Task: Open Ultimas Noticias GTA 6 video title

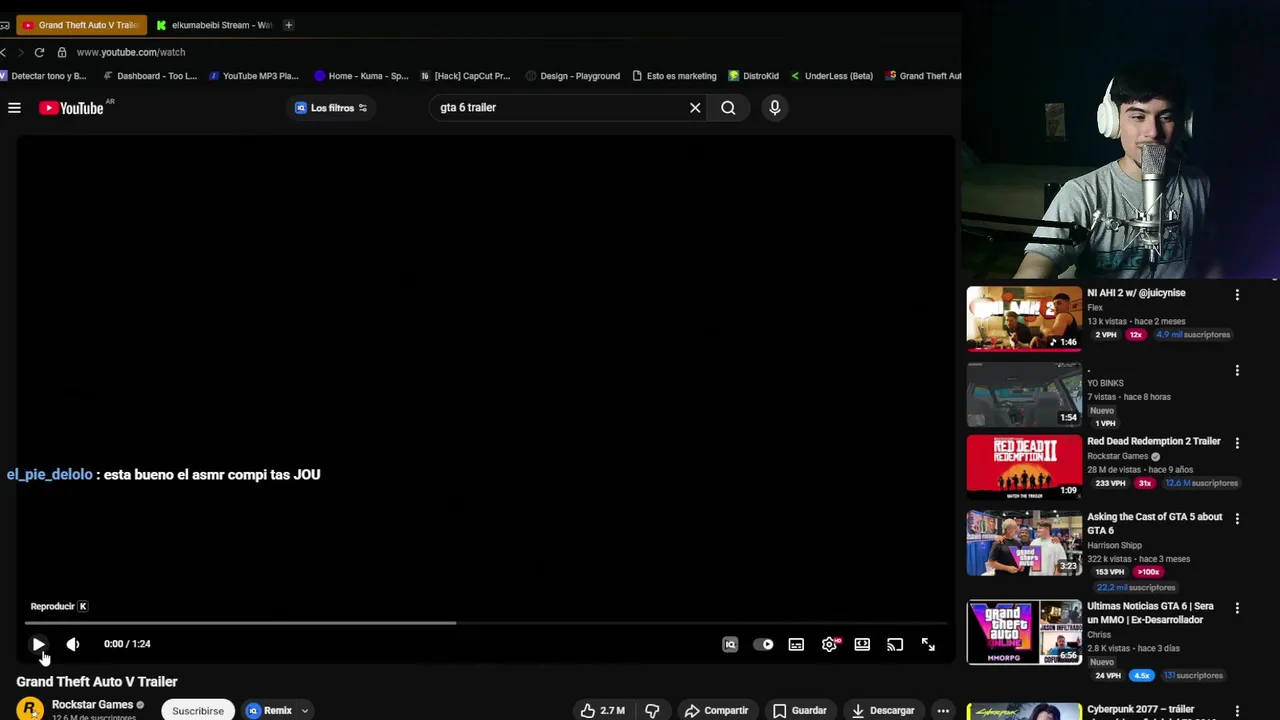Action: pos(1151,613)
